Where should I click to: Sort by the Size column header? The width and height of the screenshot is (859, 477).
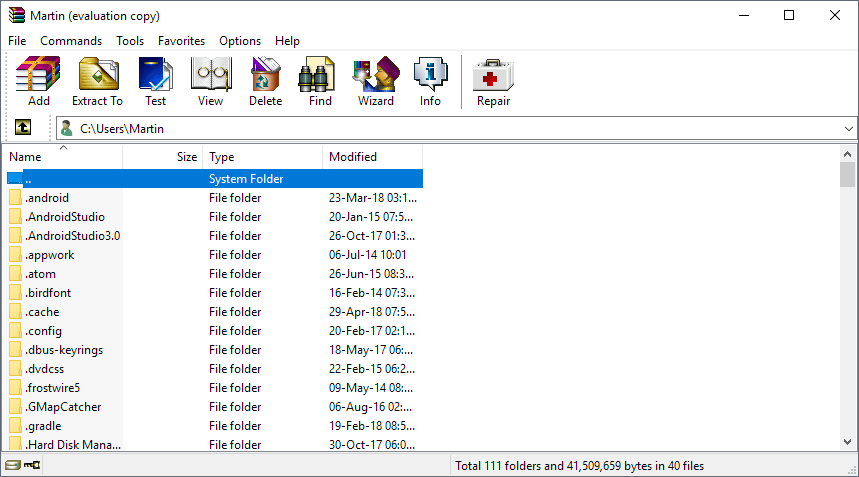163,157
